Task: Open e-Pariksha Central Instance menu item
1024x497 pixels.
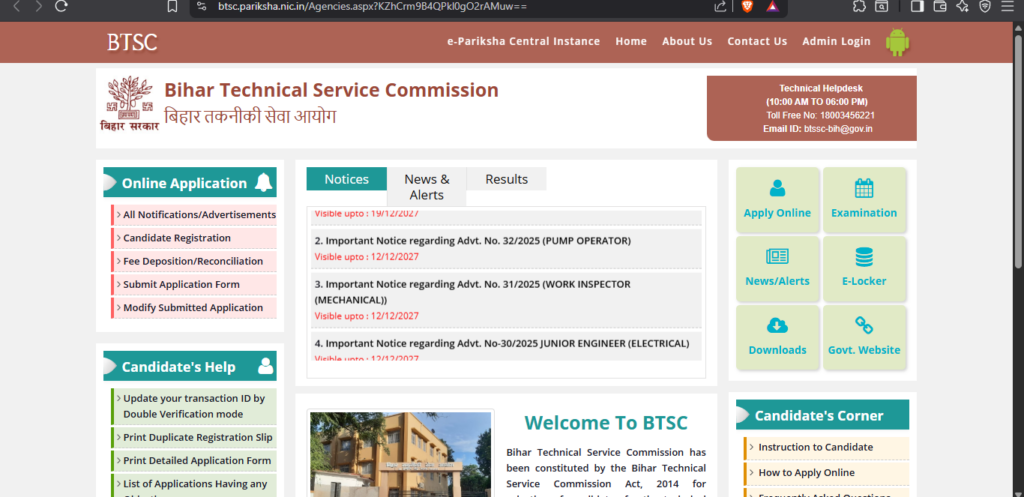Action: (x=523, y=41)
